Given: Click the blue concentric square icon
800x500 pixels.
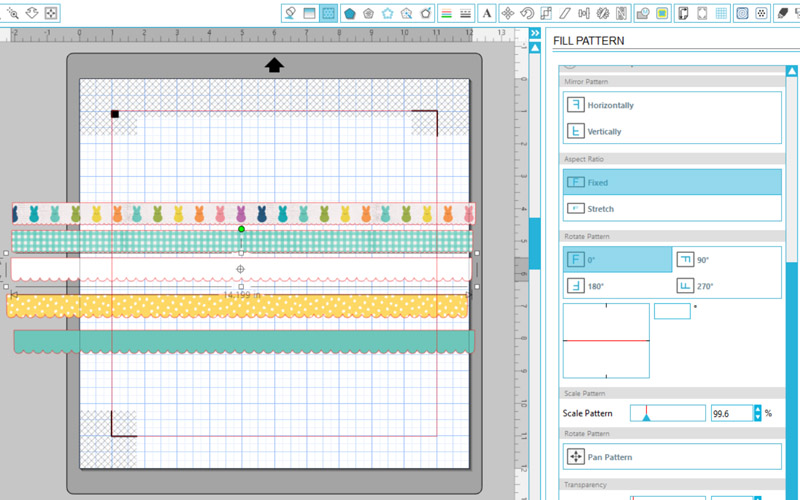Looking at the screenshot, I should click(742, 13).
